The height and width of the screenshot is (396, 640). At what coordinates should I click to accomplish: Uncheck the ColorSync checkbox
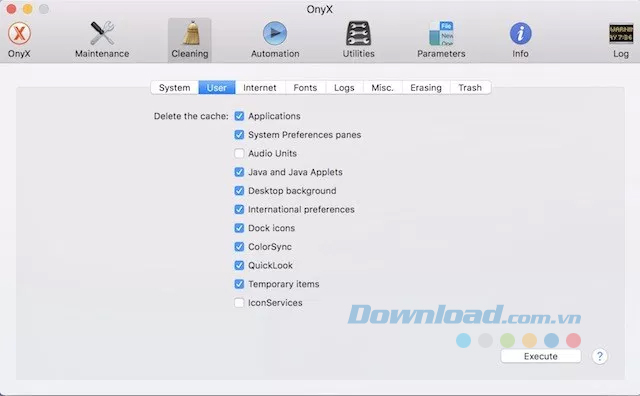pyautogui.click(x=239, y=247)
